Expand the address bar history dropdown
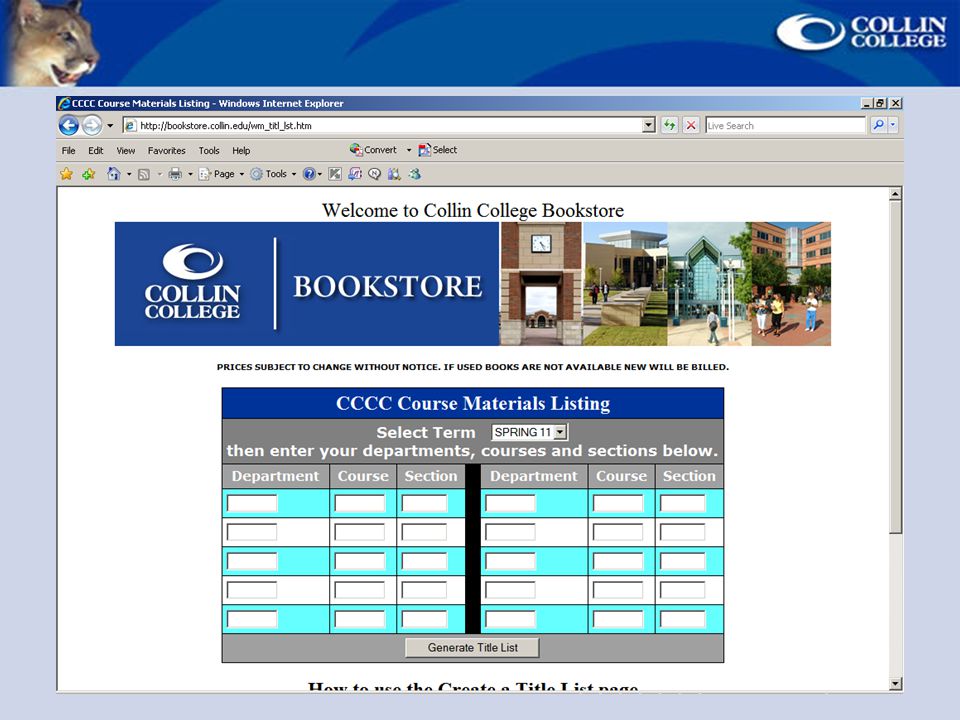The width and height of the screenshot is (960, 720). click(649, 126)
